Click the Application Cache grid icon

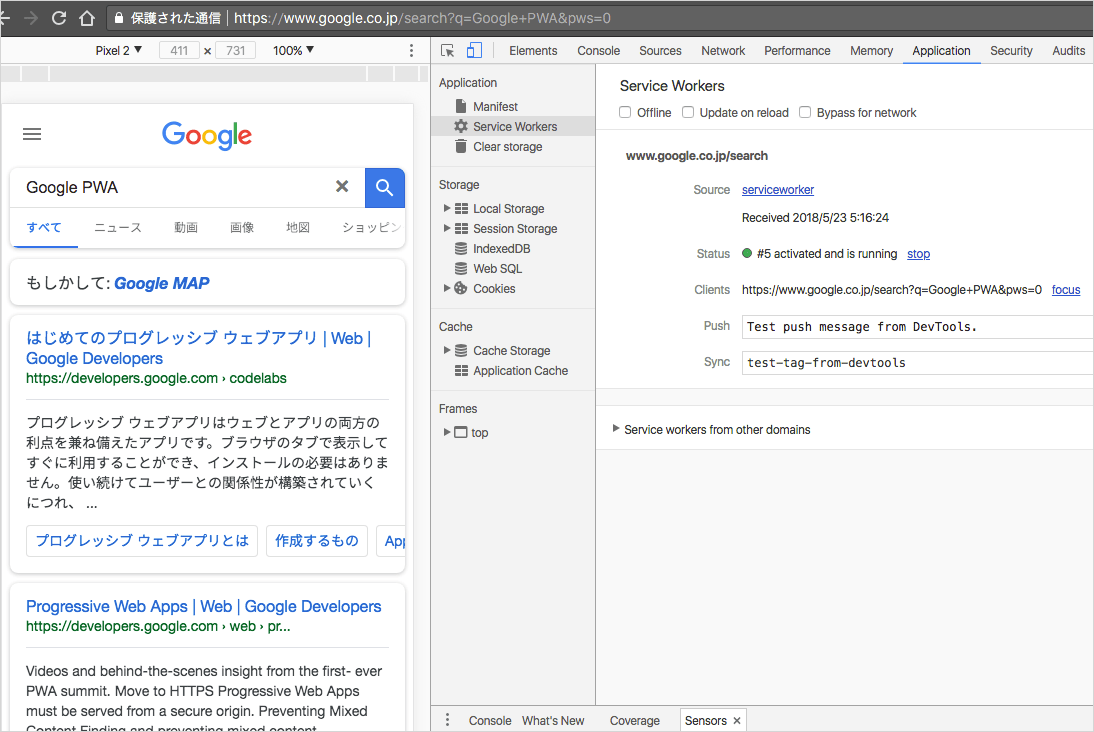461,371
